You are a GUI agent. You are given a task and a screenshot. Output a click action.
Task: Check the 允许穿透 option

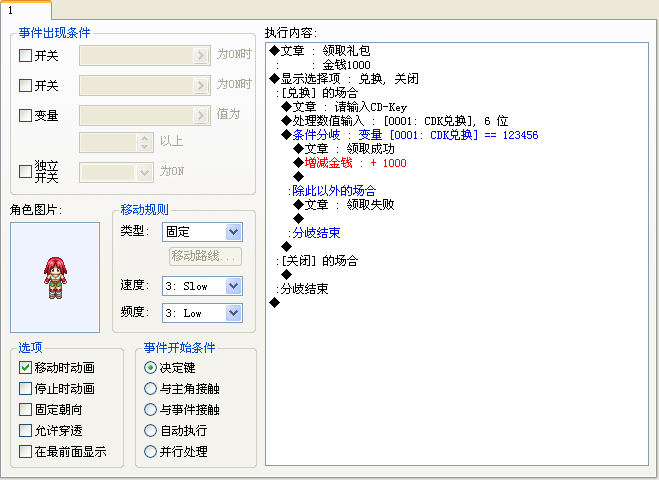click(25, 430)
